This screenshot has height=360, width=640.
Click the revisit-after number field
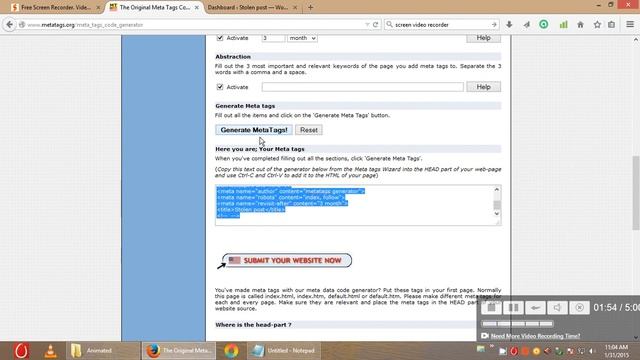click(x=273, y=38)
